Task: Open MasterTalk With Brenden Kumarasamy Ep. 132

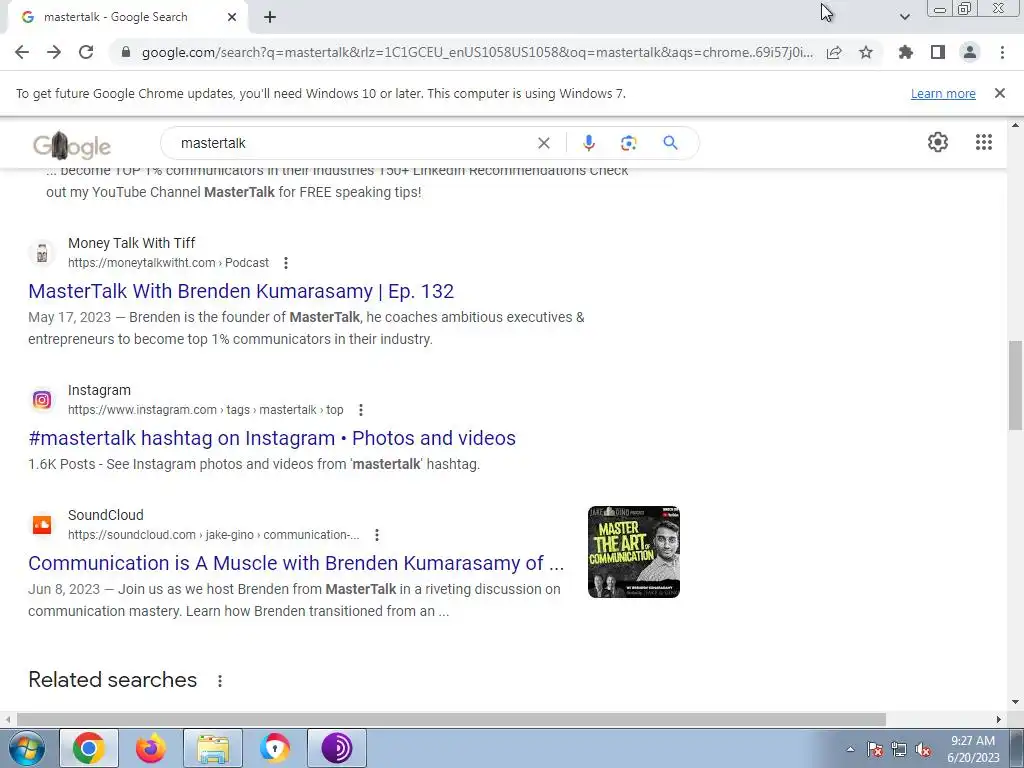Action: tap(241, 291)
